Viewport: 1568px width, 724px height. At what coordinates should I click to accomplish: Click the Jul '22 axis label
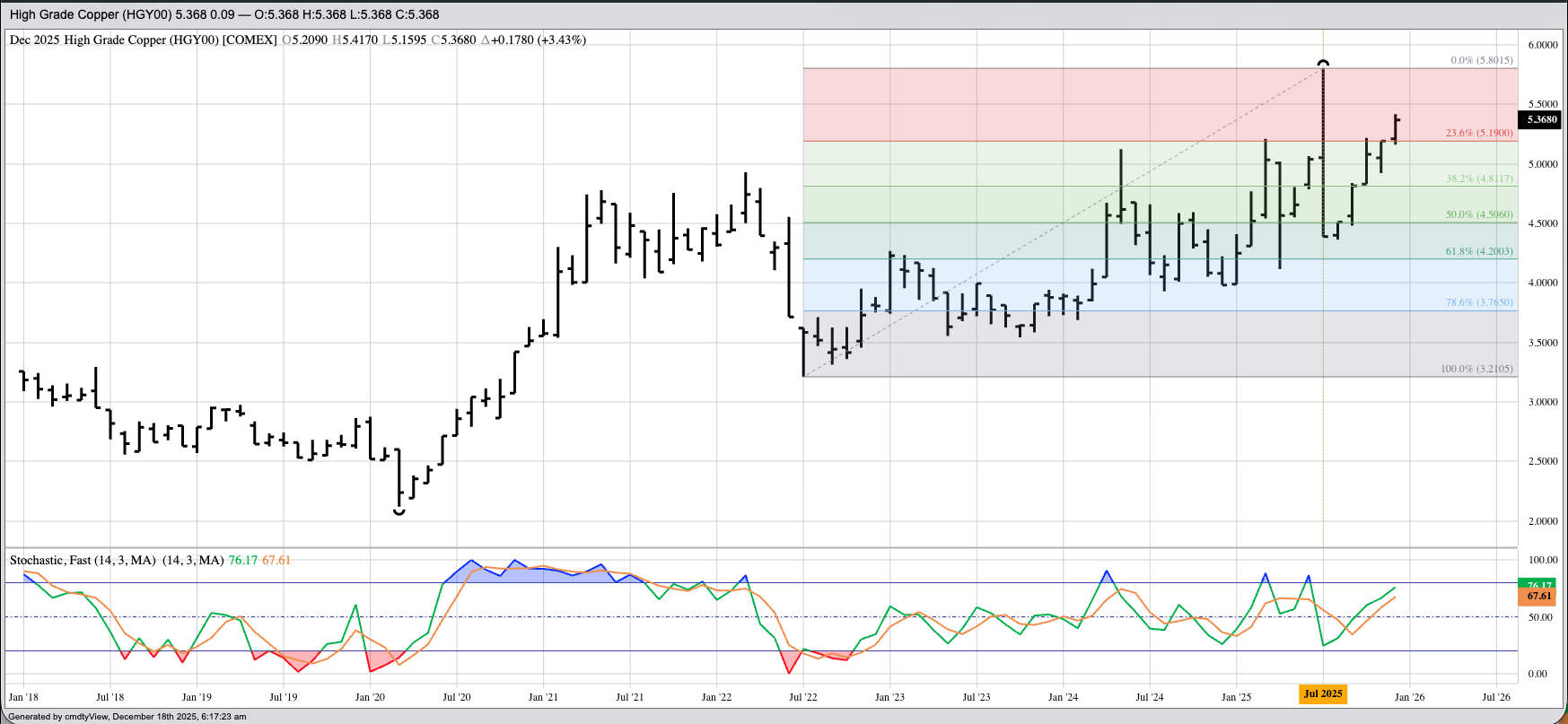click(x=803, y=696)
